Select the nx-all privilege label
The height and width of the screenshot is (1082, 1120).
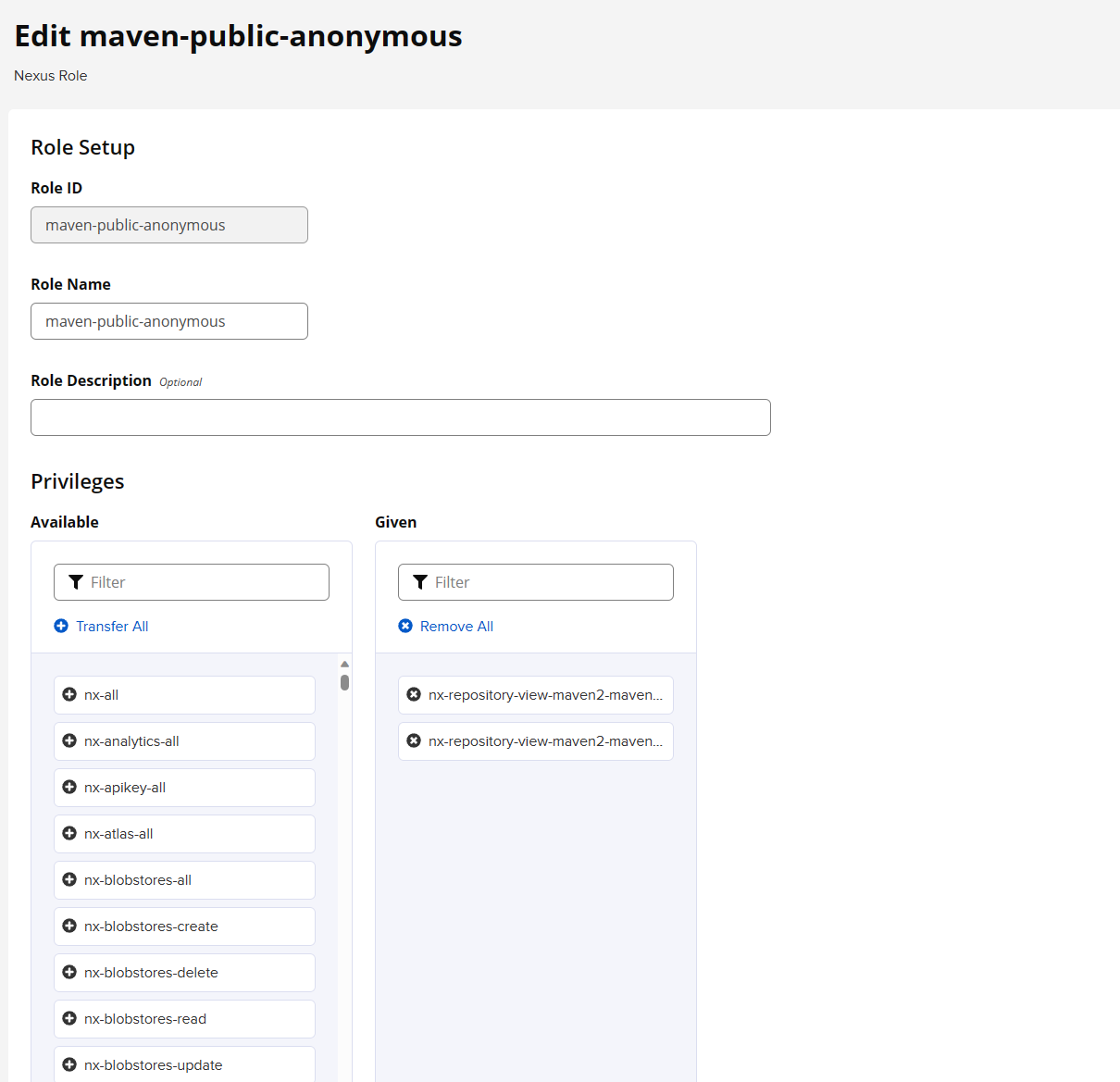pyautogui.click(x=101, y=695)
